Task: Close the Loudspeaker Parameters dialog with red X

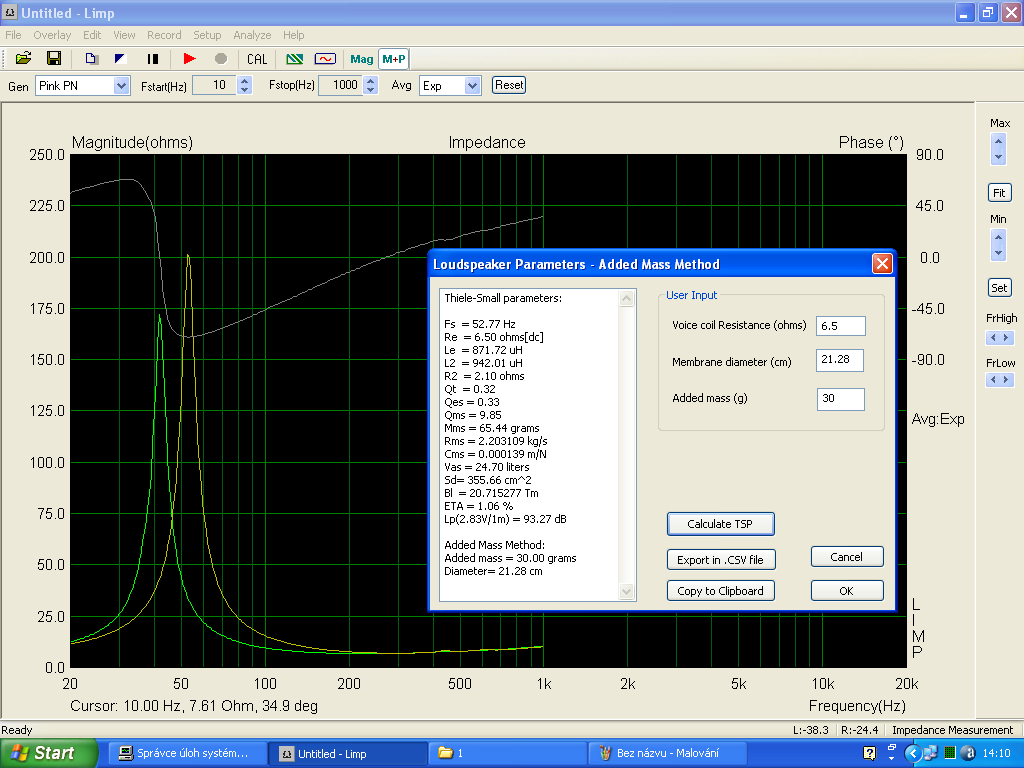Action: point(882,264)
